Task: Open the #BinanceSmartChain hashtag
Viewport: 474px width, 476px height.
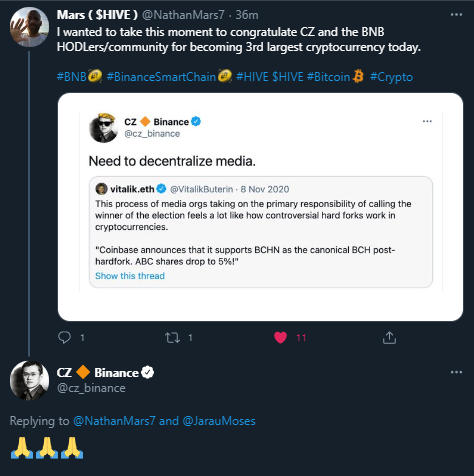Action: 161,77
